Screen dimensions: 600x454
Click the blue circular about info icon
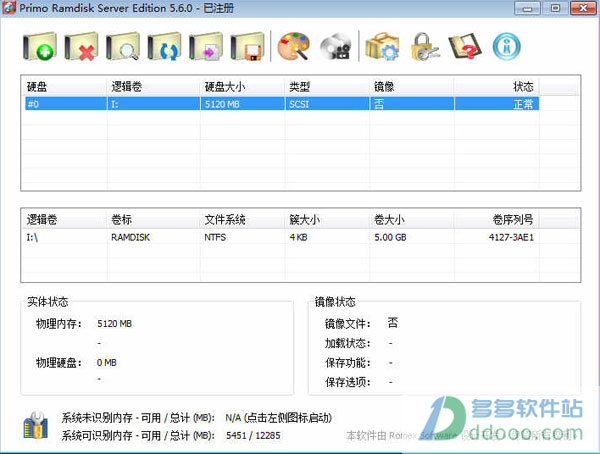click(507, 47)
